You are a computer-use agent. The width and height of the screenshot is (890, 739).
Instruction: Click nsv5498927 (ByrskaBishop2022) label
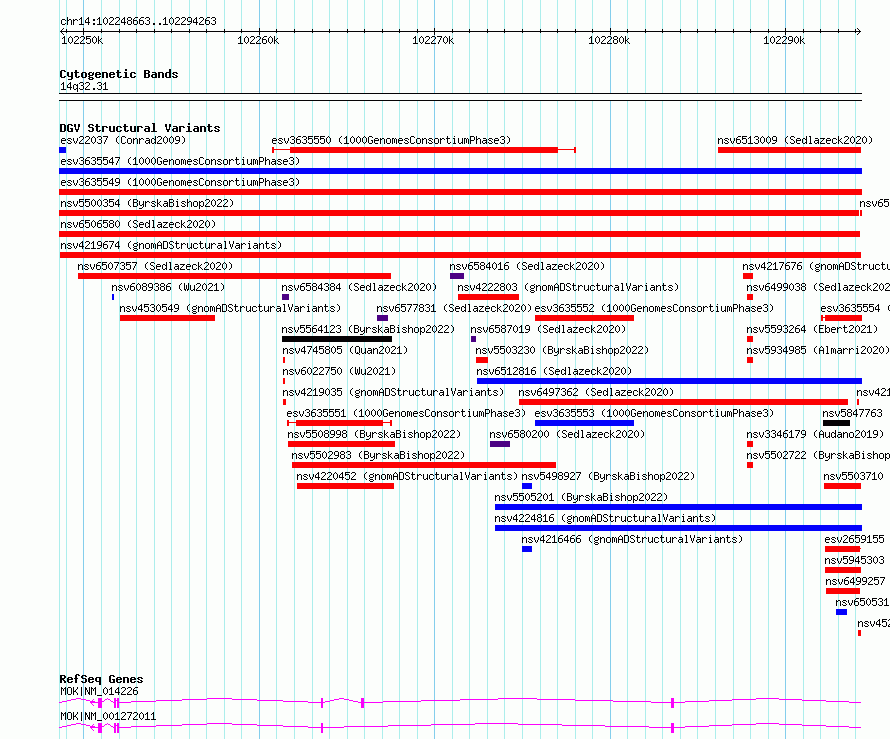point(608,476)
